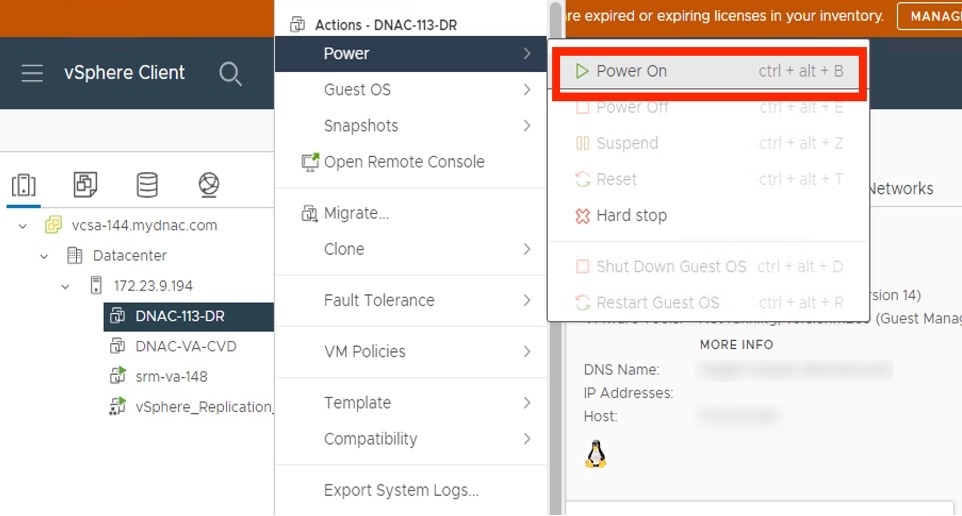Click the VM icon beside DNAC-113-DR

click(117, 316)
